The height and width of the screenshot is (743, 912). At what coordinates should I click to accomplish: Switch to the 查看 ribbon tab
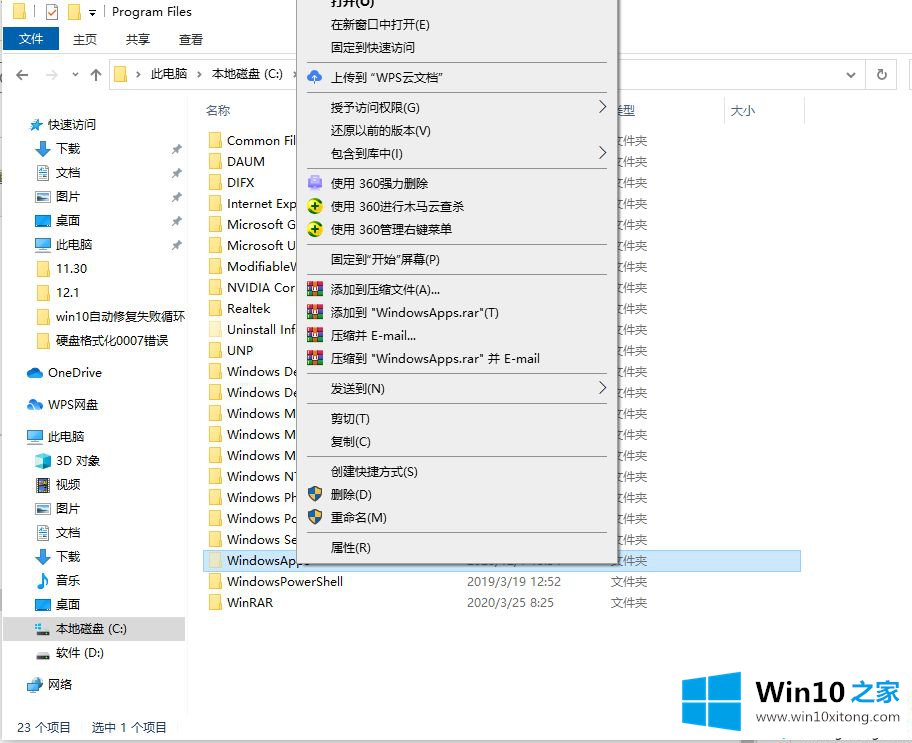[191, 39]
